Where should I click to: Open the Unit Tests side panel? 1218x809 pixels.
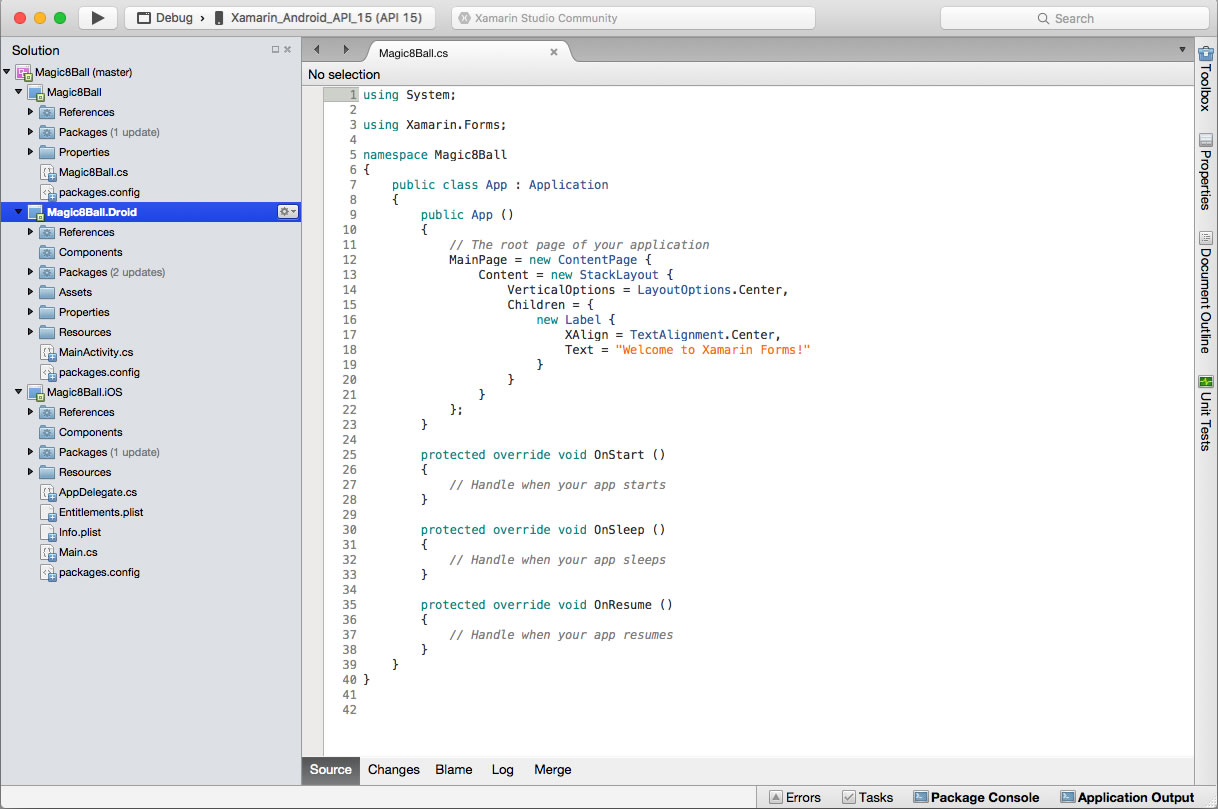1206,412
